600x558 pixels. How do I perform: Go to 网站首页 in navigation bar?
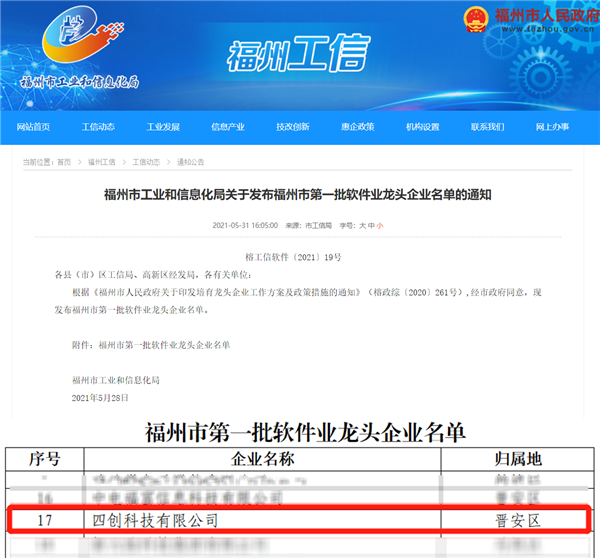point(33,127)
